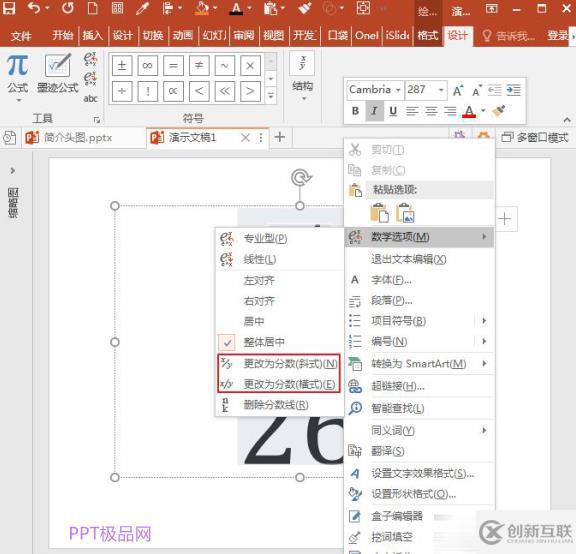
Task: Click the increase indent icon in mini toolbar
Action: pos(514,90)
